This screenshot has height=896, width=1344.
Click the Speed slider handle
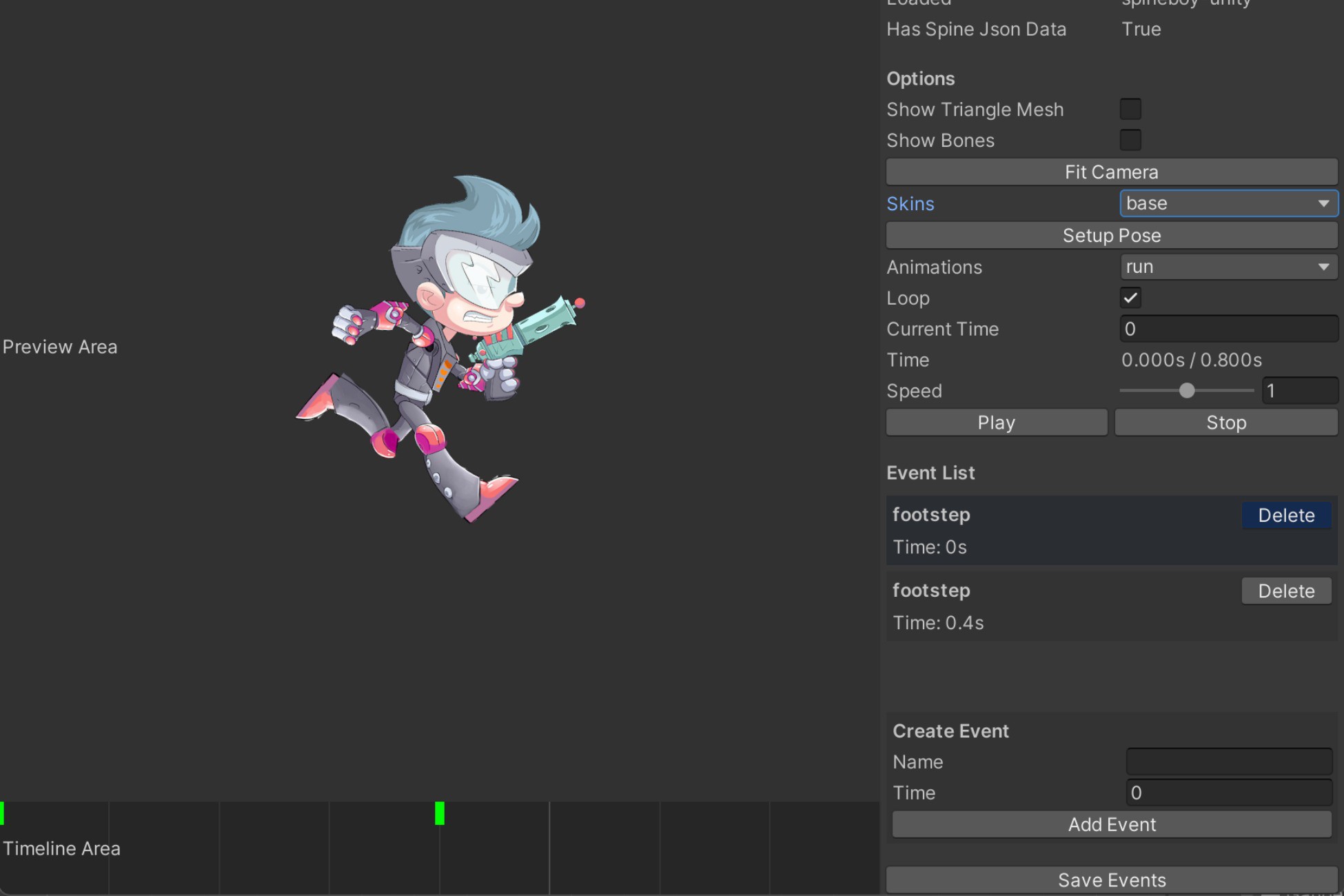click(x=1187, y=391)
